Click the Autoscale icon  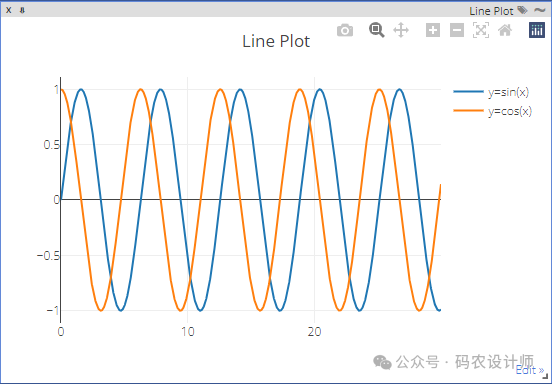[x=481, y=30]
